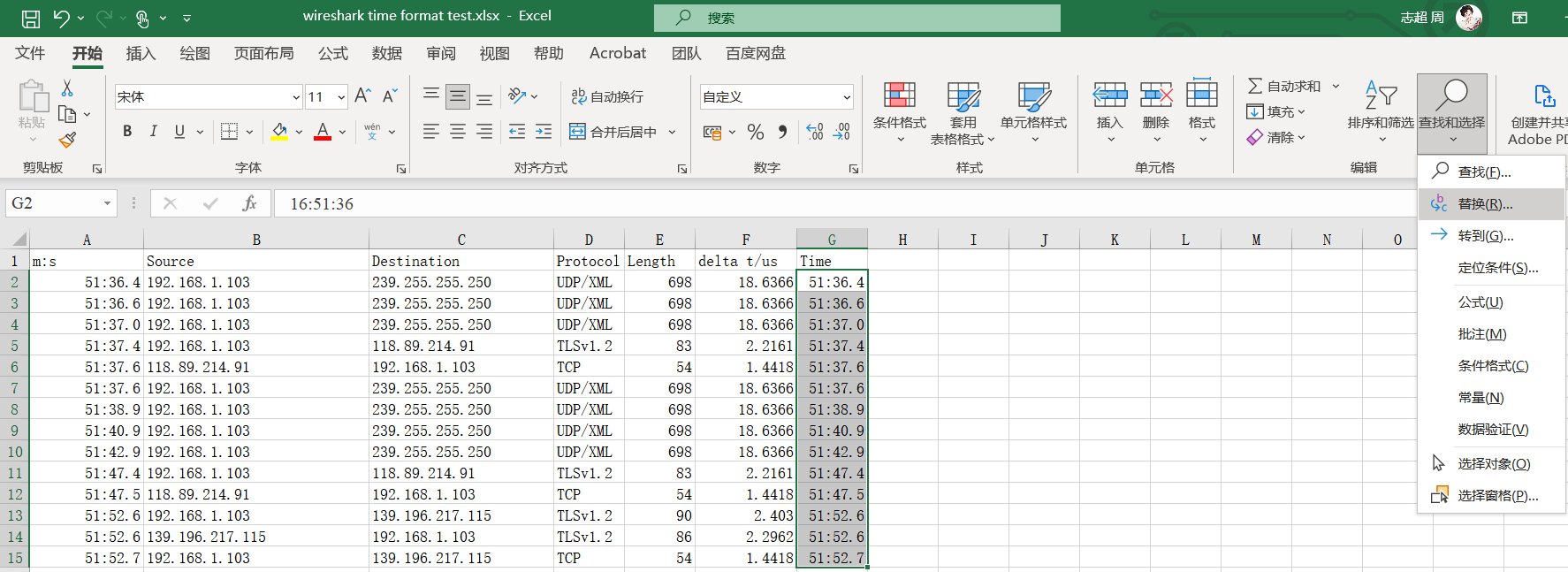
Task: Open the font size dropdown showing 11
Action: pos(341,97)
